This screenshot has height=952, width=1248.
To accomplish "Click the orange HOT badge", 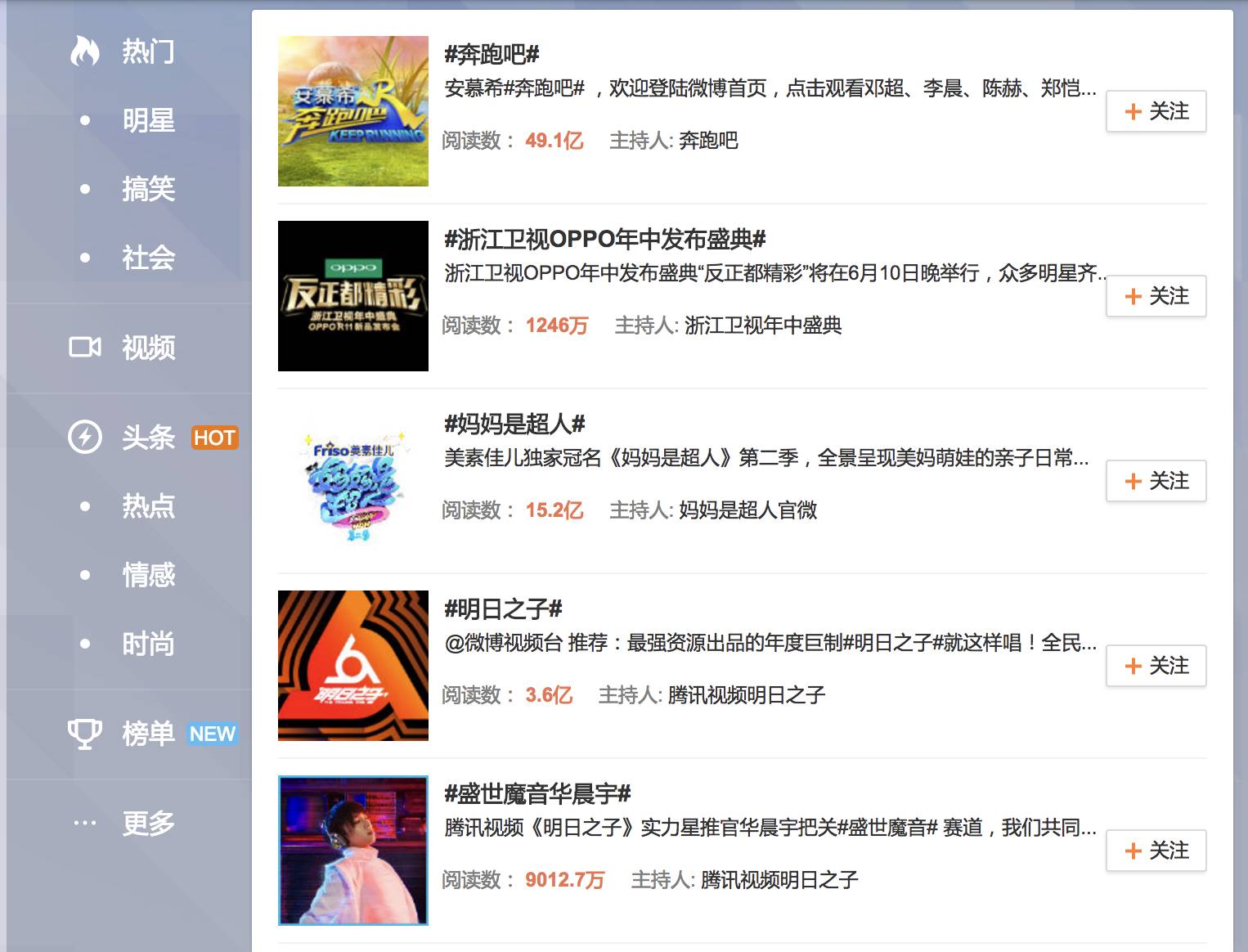I will coord(214,438).
